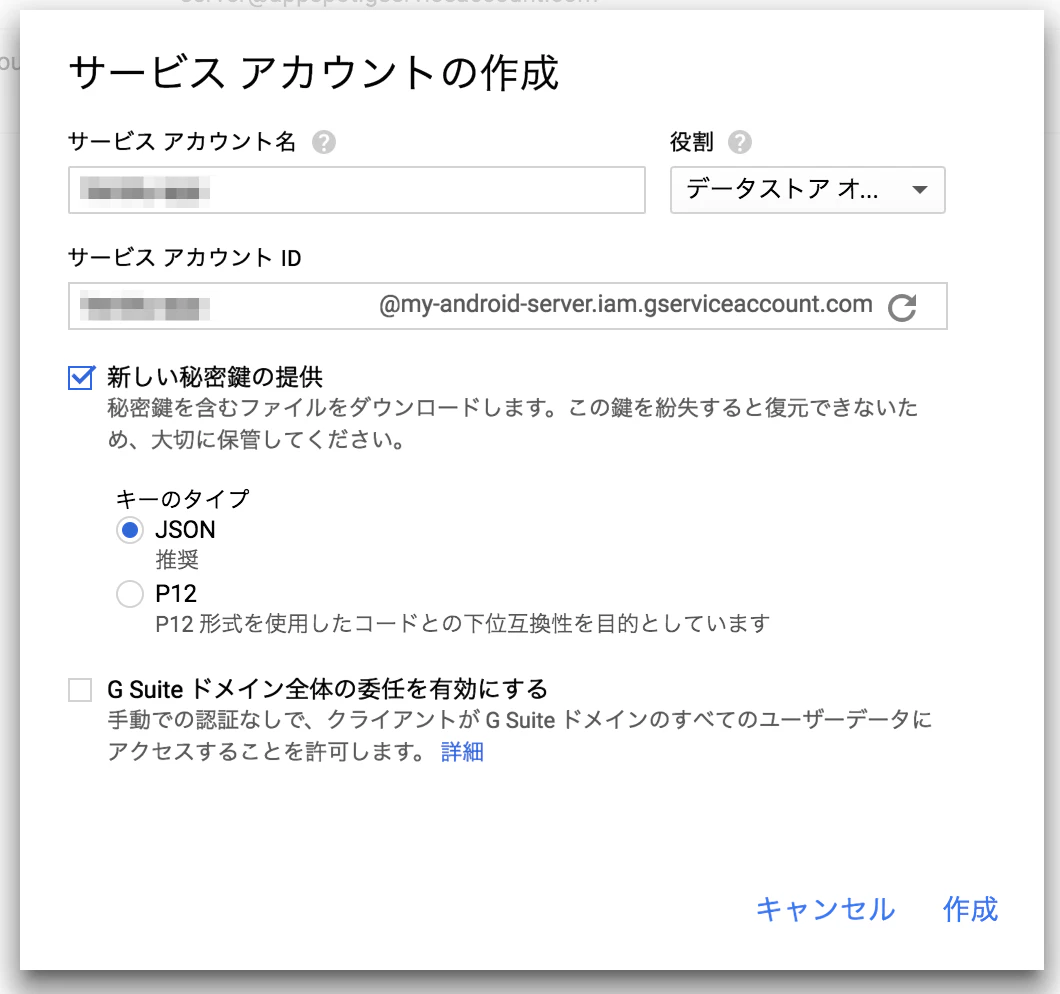
Task: Open help icon beside 役割 label
Action: point(740,142)
